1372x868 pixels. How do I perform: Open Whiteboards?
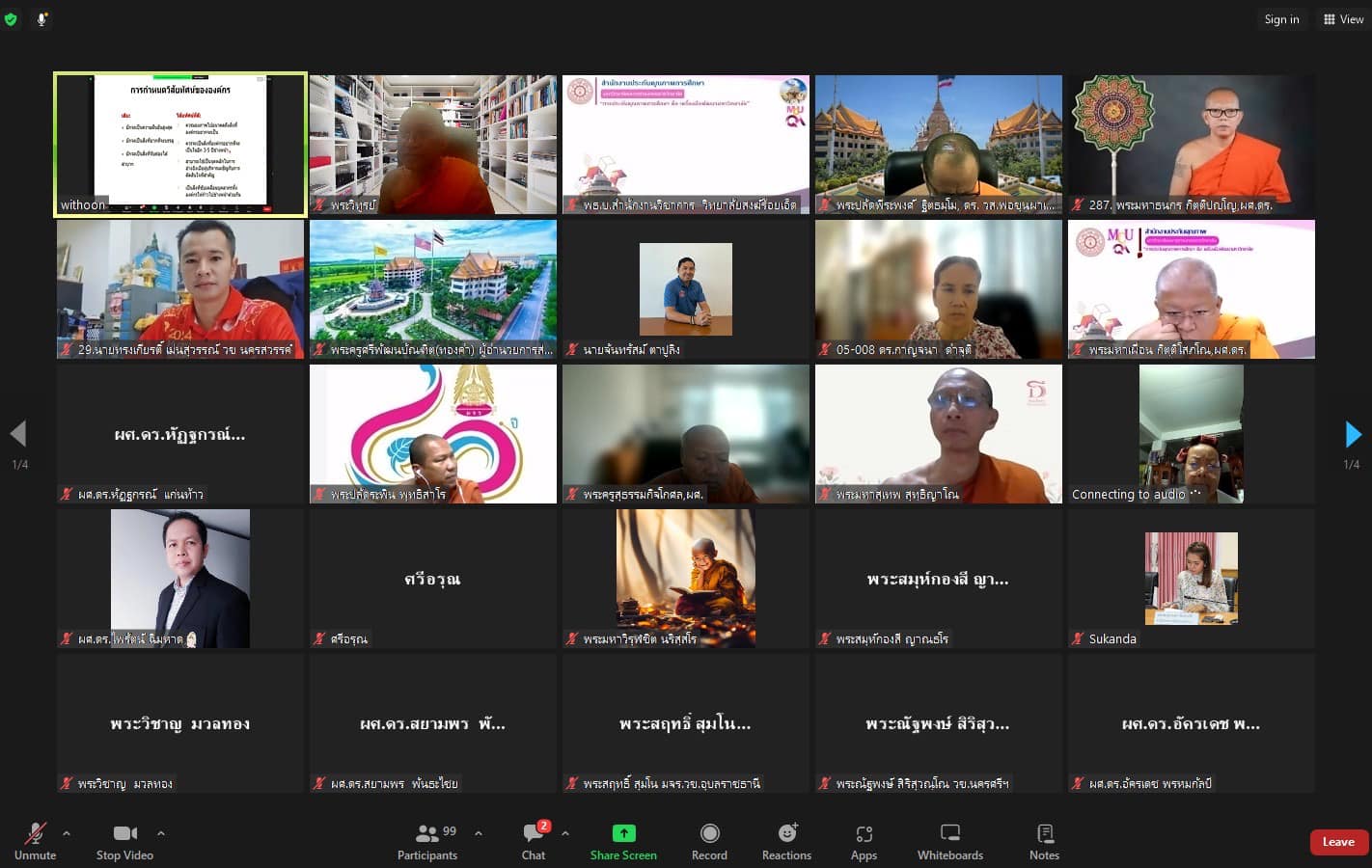[x=949, y=841]
